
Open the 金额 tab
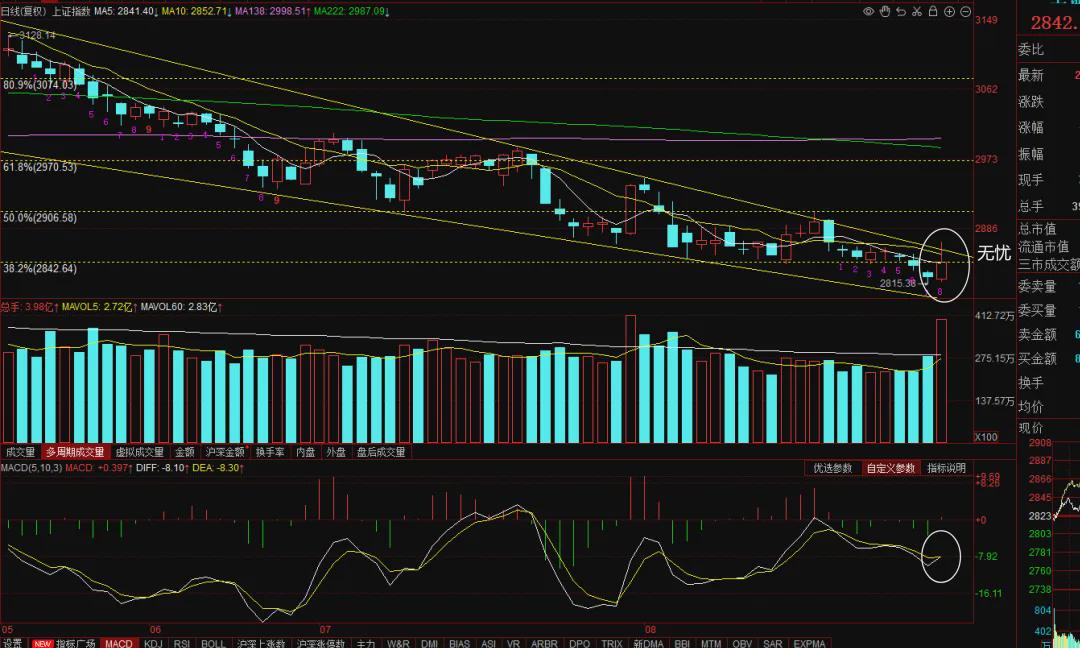(185, 452)
